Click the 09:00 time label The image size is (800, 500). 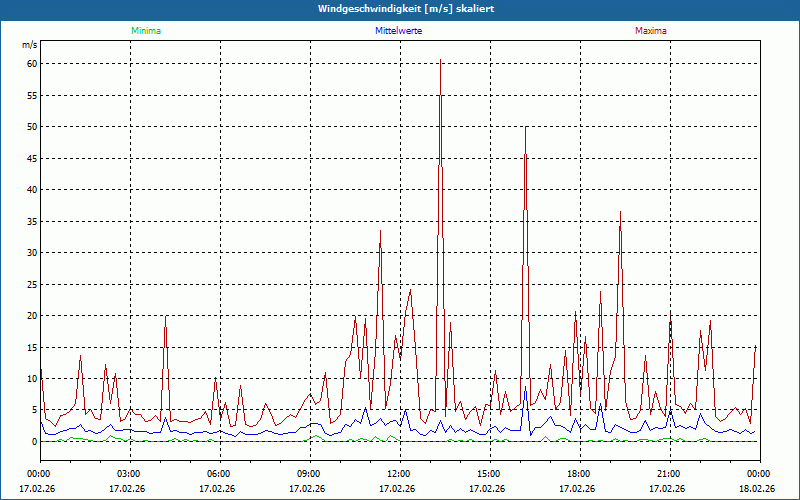pos(309,473)
